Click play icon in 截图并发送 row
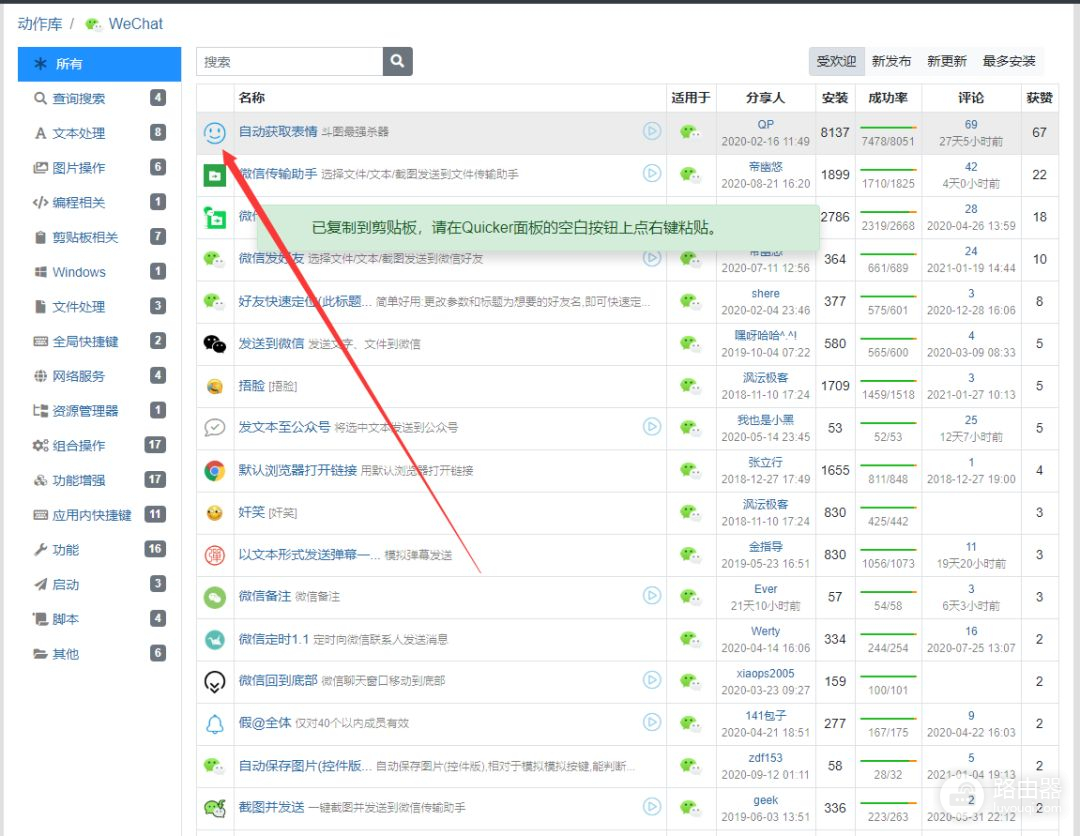The width and height of the screenshot is (1080, 836). (x=652, y=807)
